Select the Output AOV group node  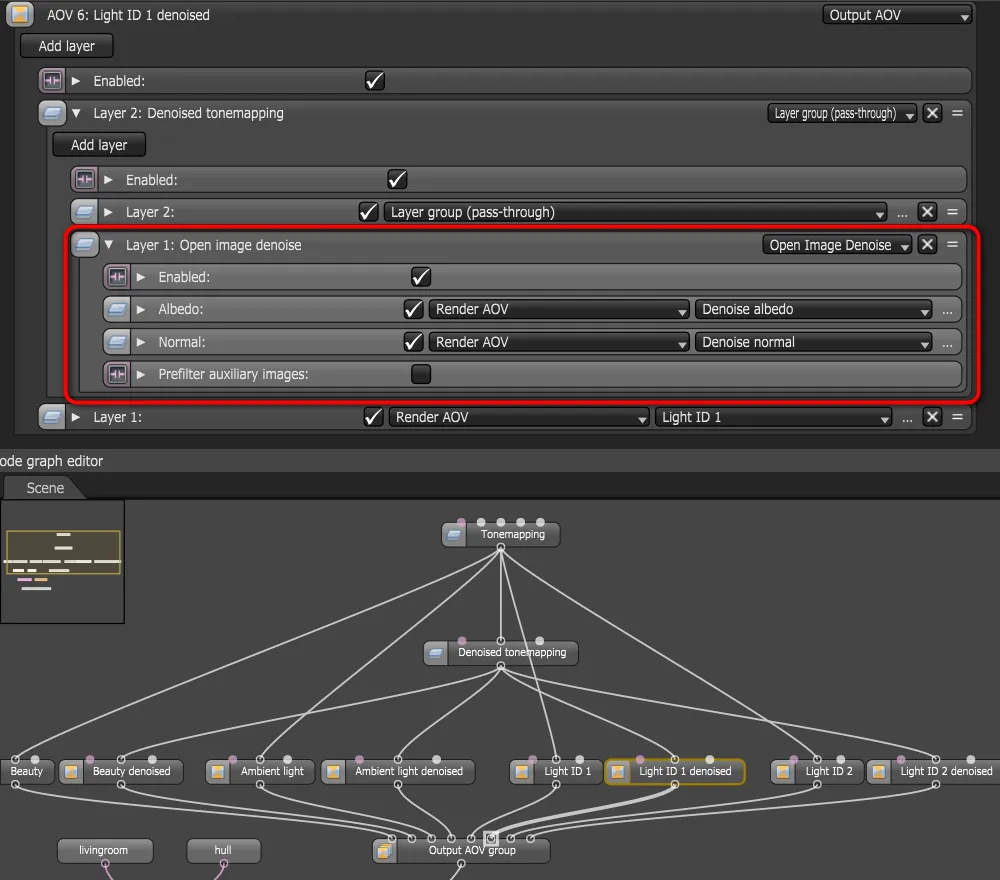472,851
